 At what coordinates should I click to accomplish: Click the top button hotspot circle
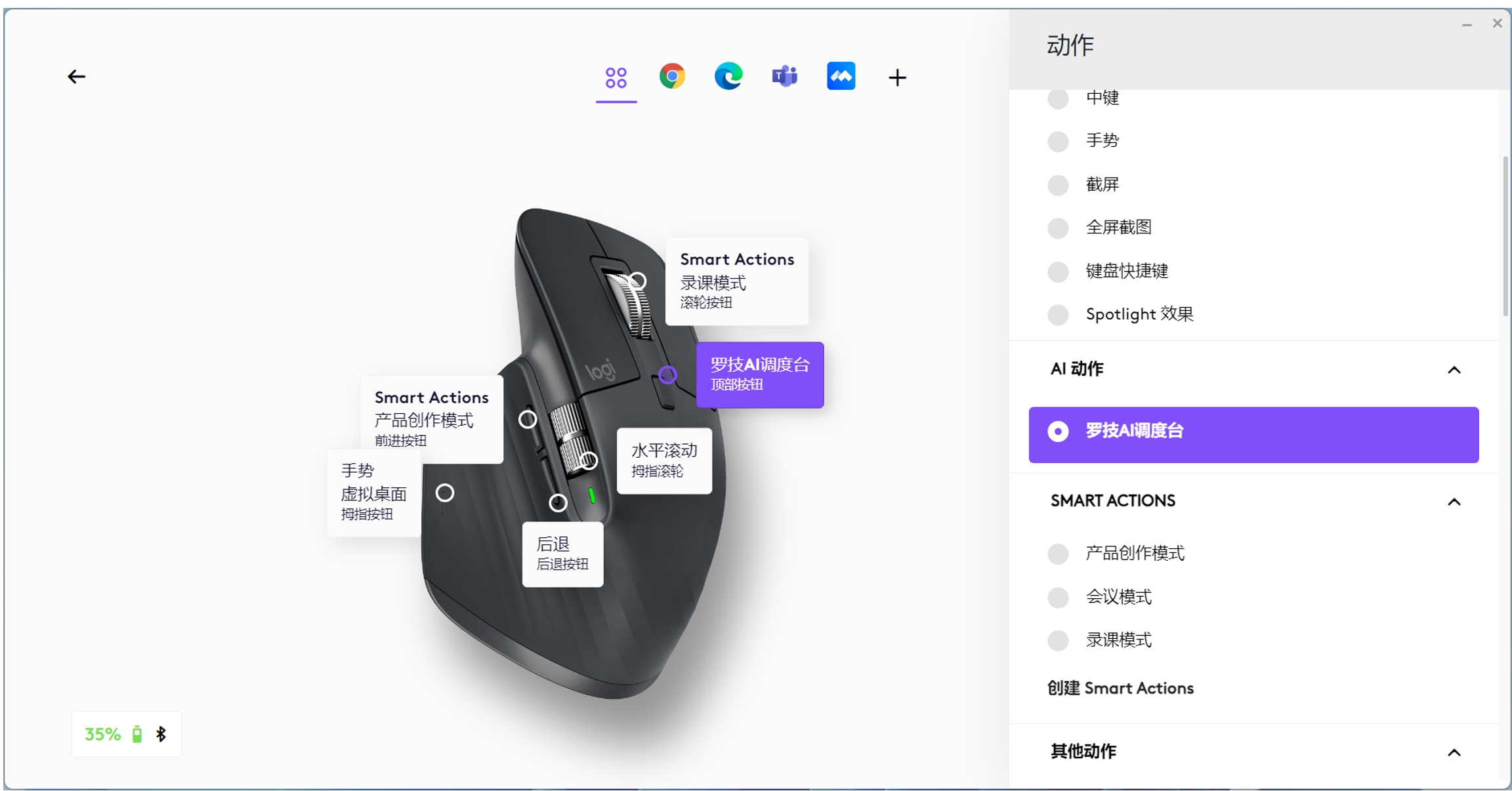pos(667,375)
